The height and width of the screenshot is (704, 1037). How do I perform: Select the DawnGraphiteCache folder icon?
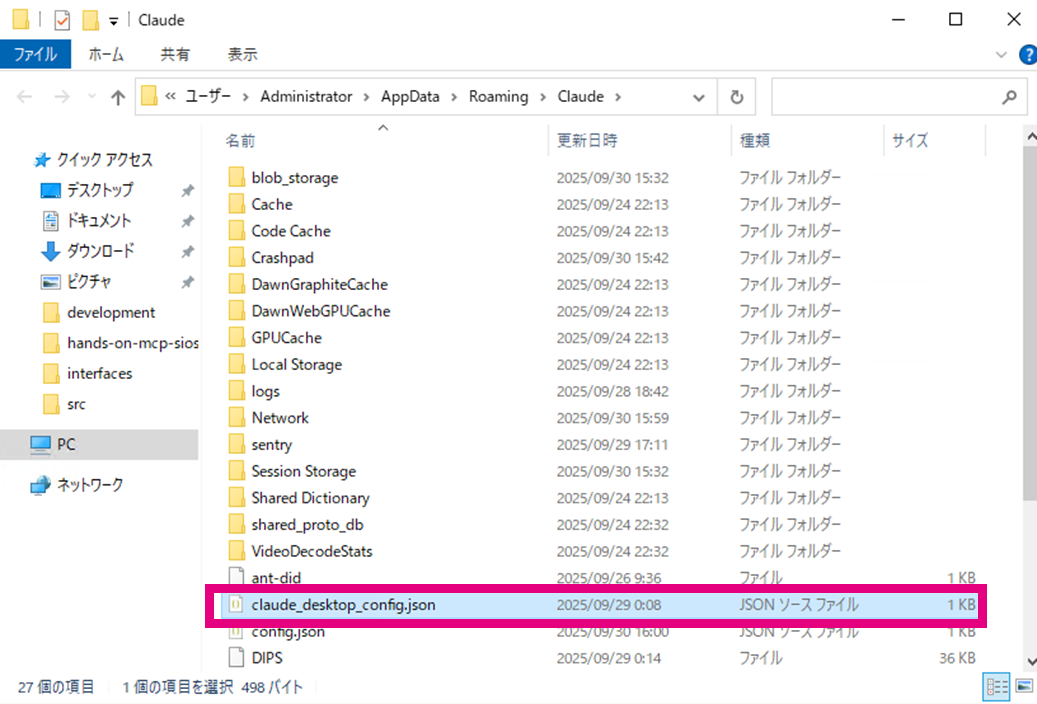pyautogui.click(x=236, y=285)
